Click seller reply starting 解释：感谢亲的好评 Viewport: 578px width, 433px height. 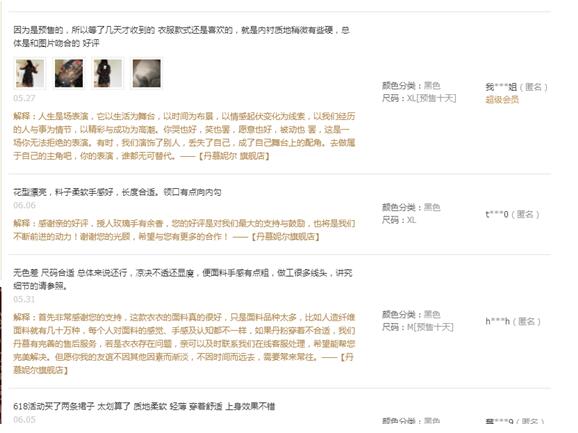pyautogui.click(x=184, y=230)
